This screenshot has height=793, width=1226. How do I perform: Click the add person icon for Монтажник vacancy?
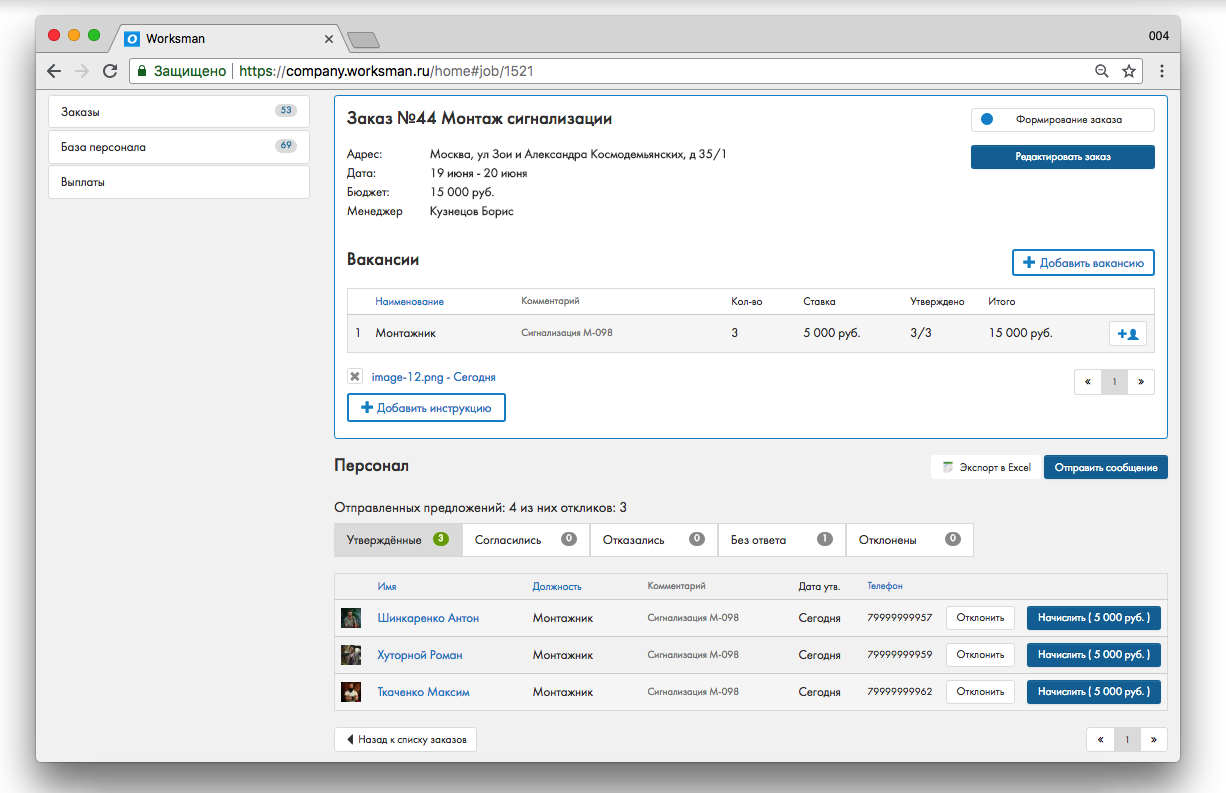pos(1128,334)
